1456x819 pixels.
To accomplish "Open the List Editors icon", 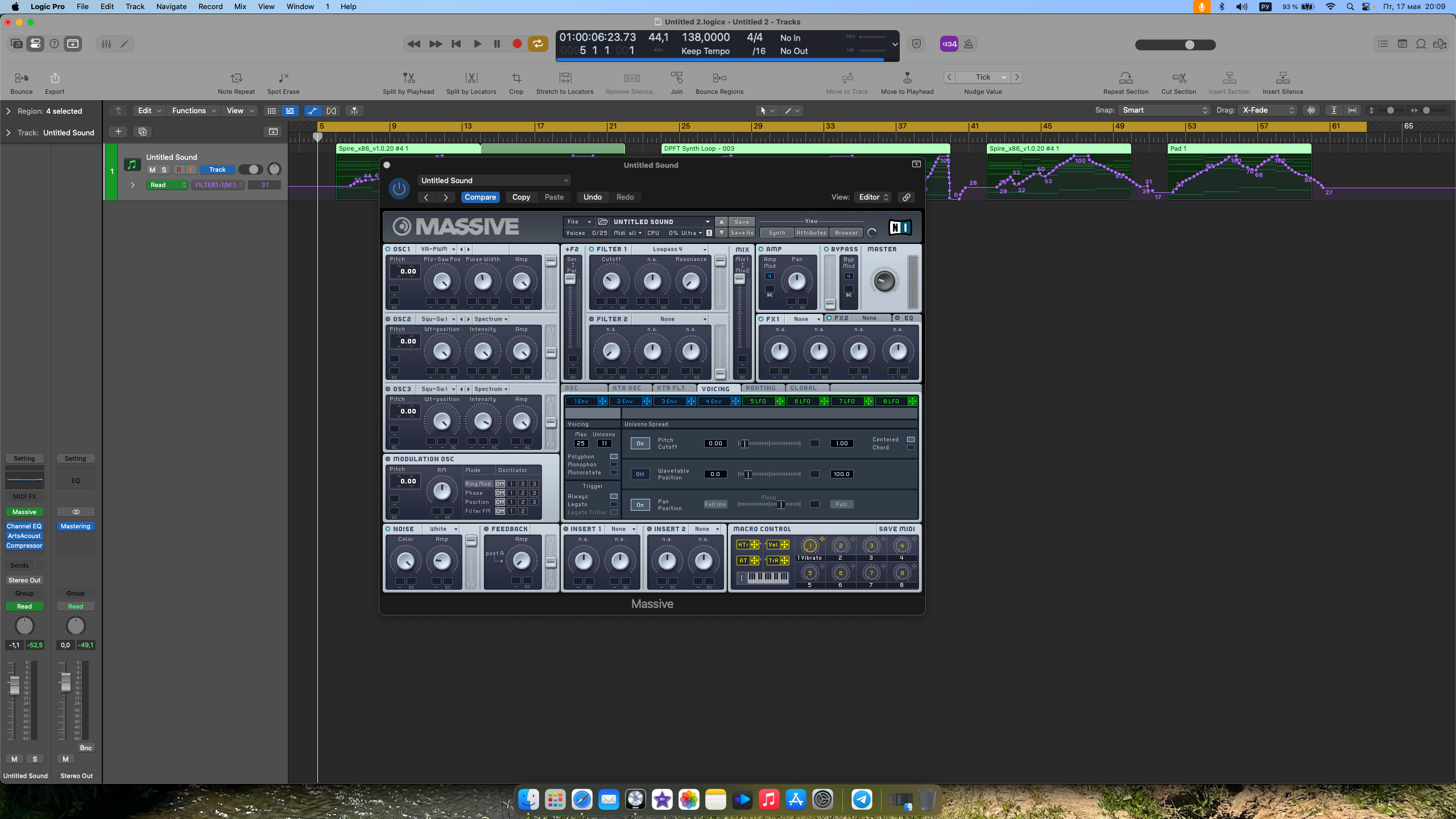I will coord(1383,44).
